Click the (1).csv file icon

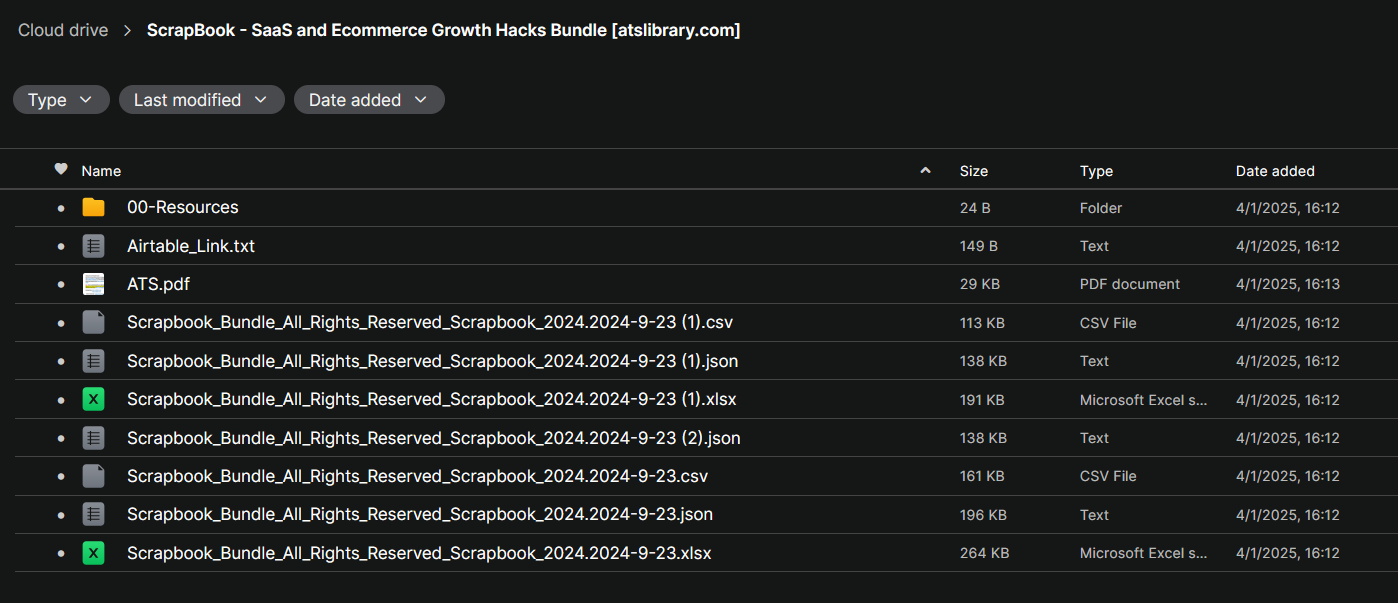click(93, 323)
